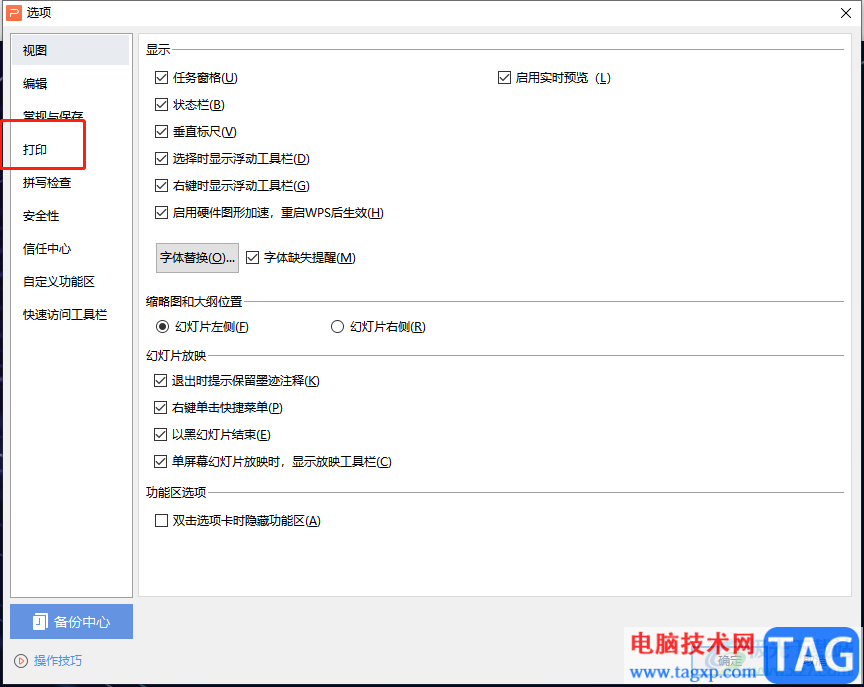
Task: Toggle 退出时提示保留墨迹注释(K)
Action: pos(160,380)
